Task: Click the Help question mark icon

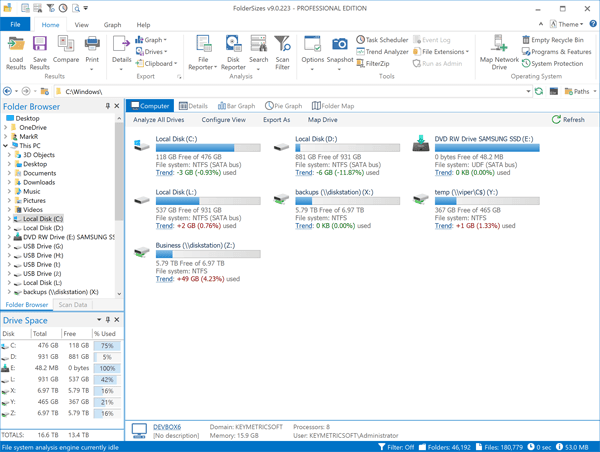Action: click(593, 24)
